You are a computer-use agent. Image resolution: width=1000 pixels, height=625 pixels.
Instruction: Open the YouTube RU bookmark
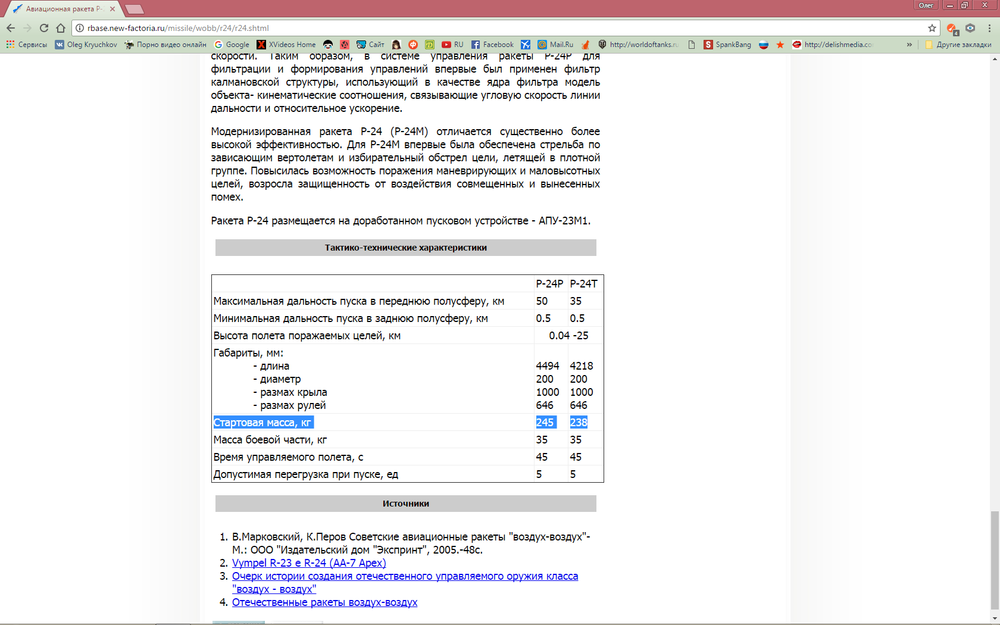coord(452,45)
